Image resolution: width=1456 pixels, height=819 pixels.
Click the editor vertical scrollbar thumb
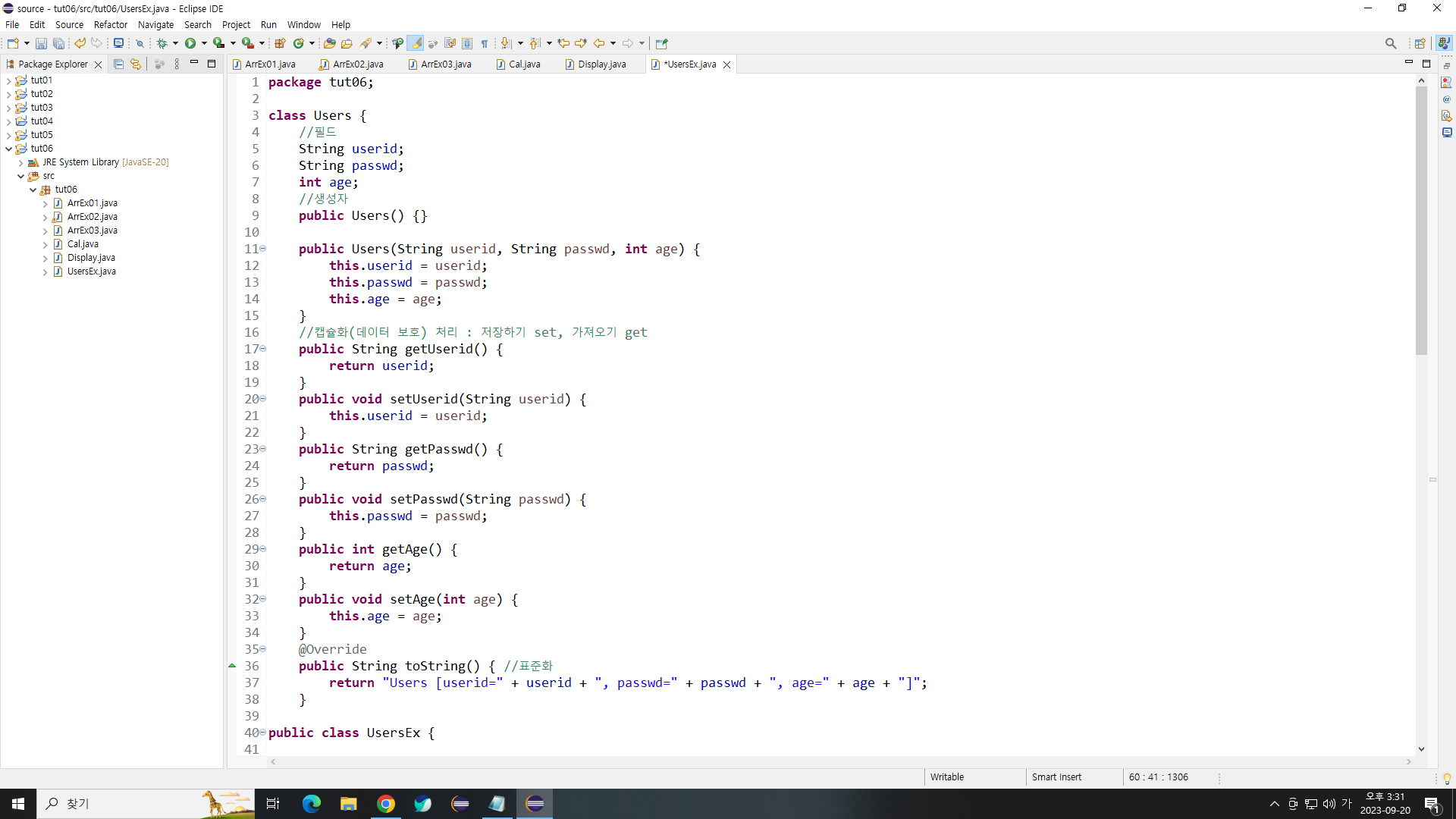(x=1421, y=220)
